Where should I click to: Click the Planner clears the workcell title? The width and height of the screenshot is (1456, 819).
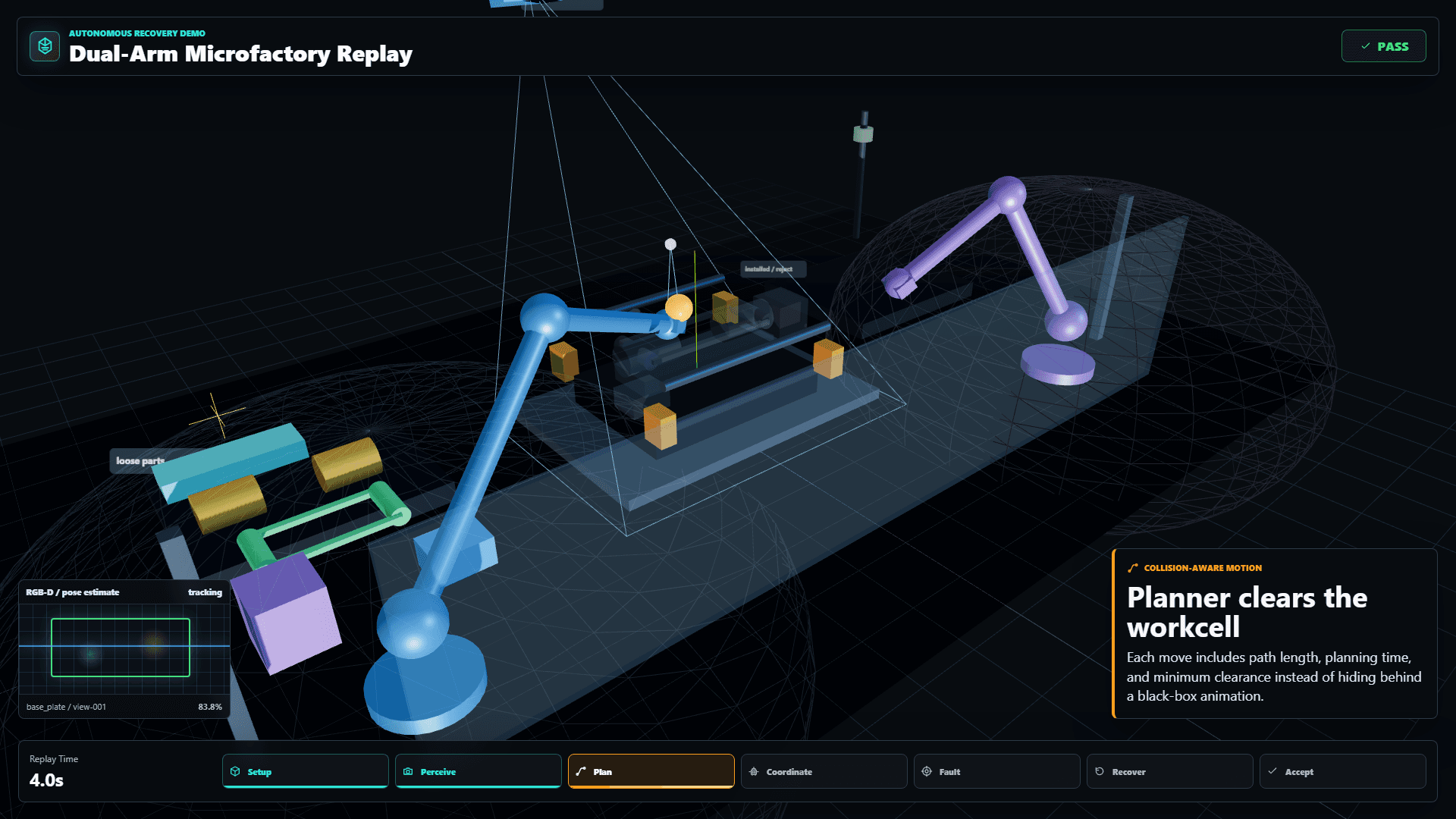point(1247,612)
